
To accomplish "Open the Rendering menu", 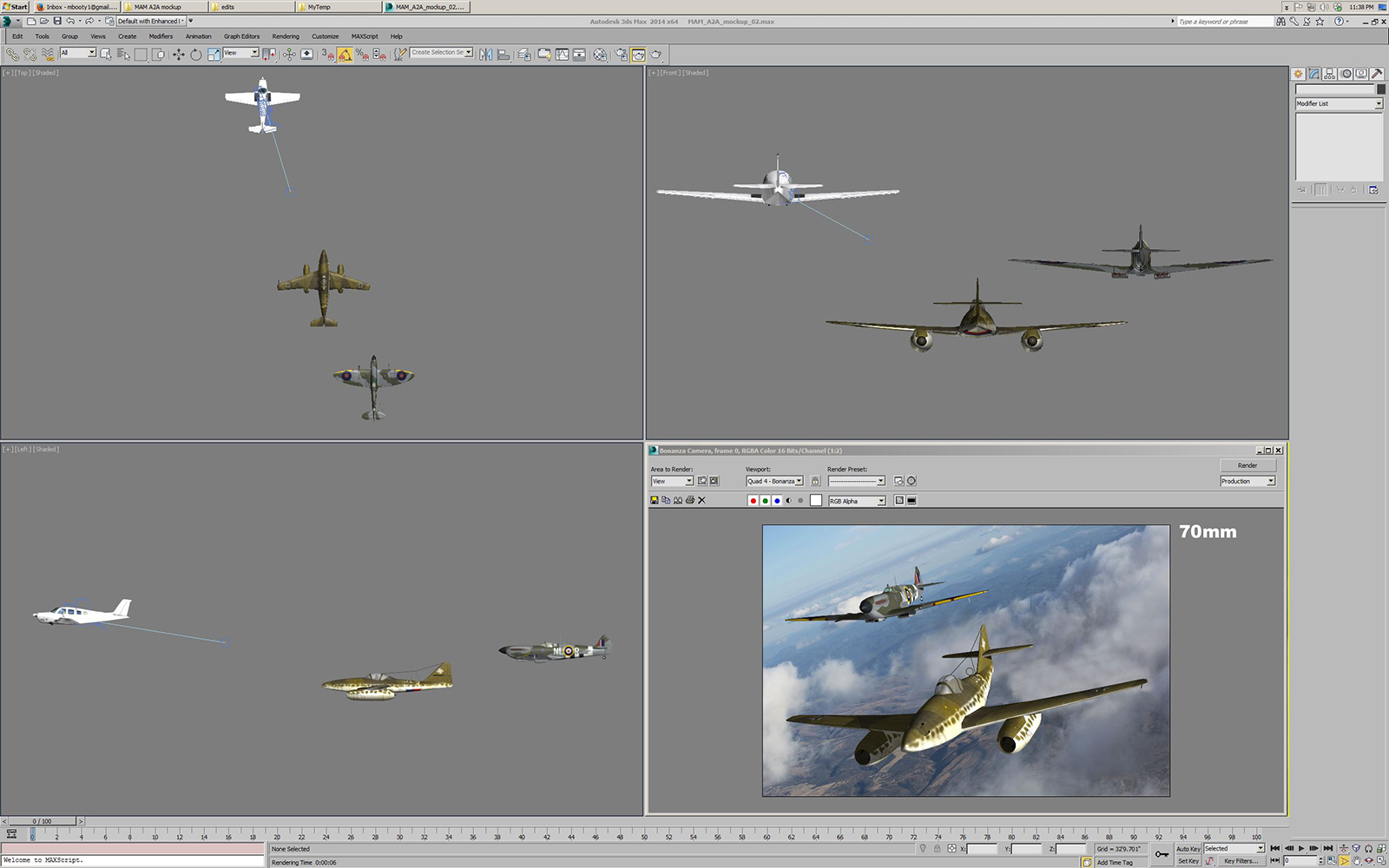I will [x=285, y=36].
